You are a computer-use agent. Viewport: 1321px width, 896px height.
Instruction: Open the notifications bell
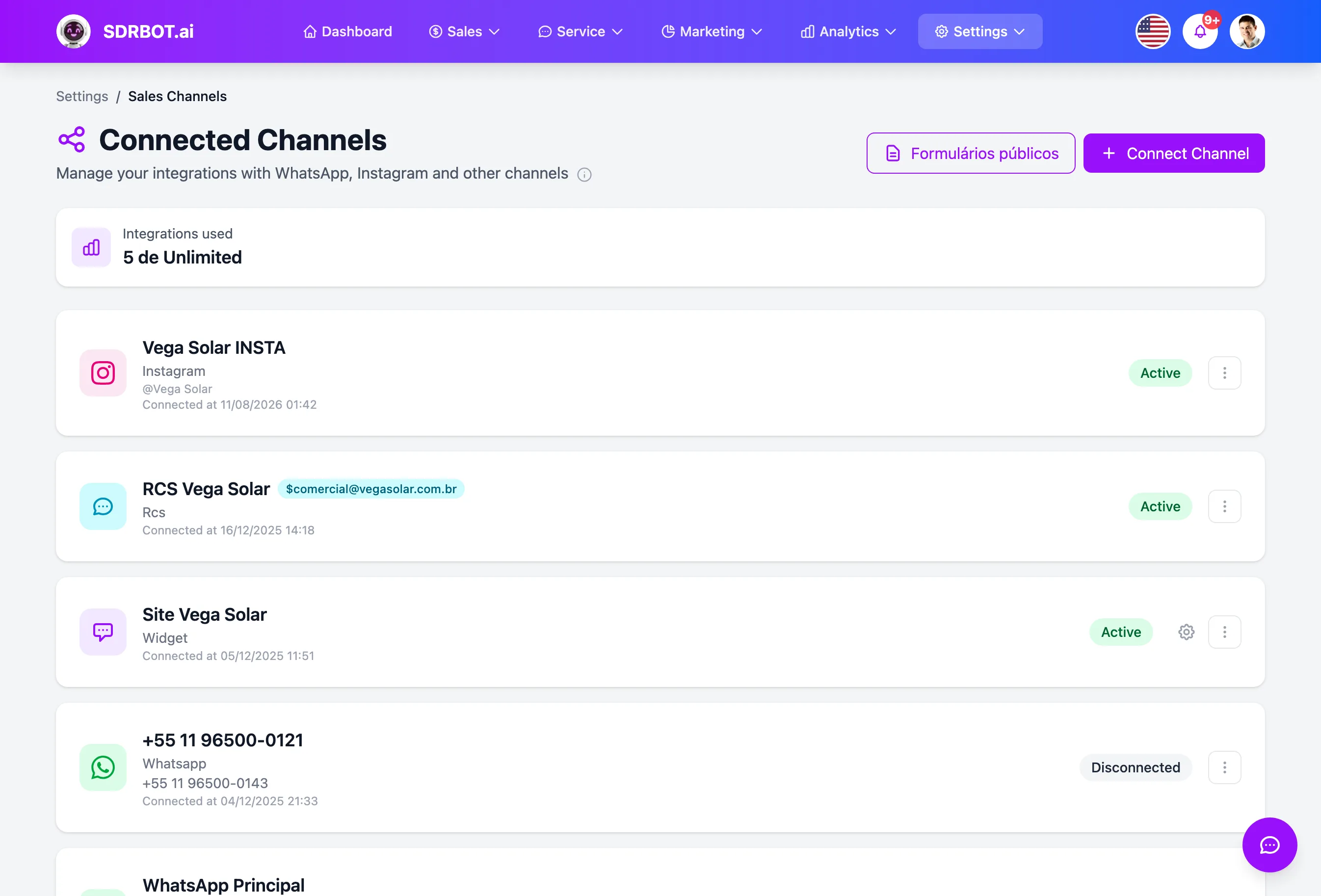tap(1200, 31)
